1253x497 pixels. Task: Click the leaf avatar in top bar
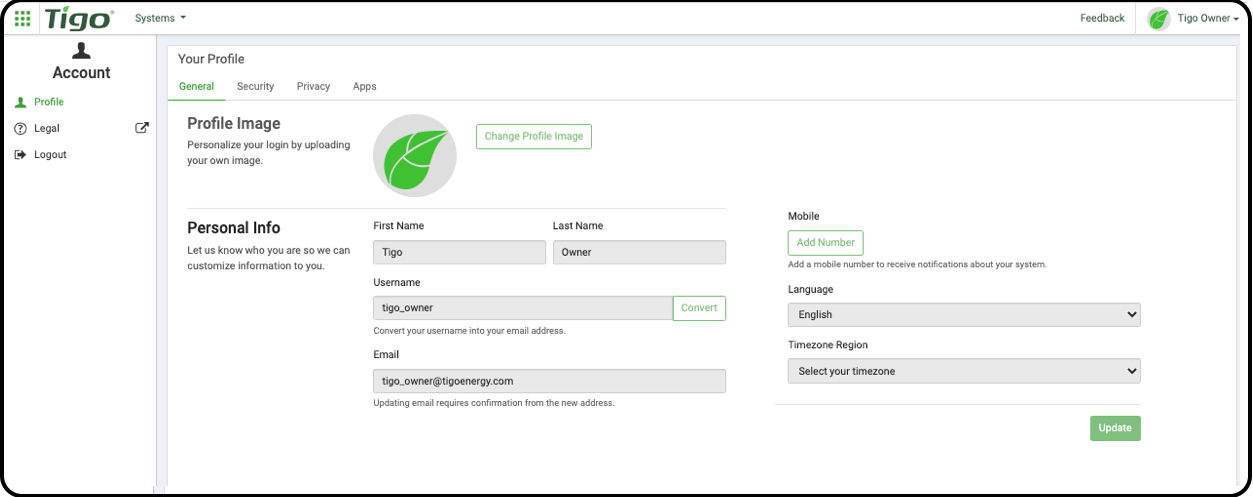pos(1159,18)
